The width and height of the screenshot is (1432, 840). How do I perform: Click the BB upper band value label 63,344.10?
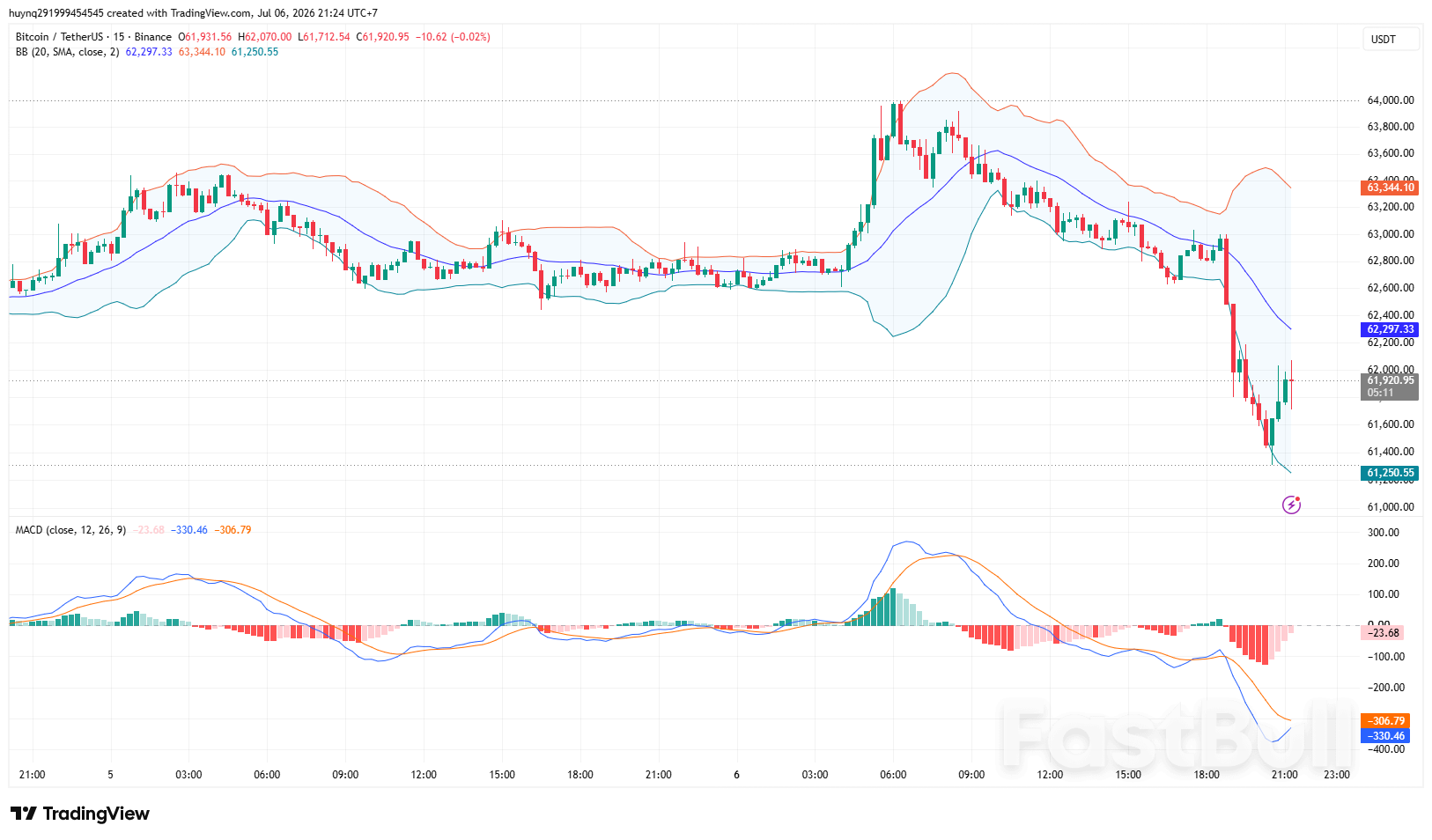[x=1390, y=188]
